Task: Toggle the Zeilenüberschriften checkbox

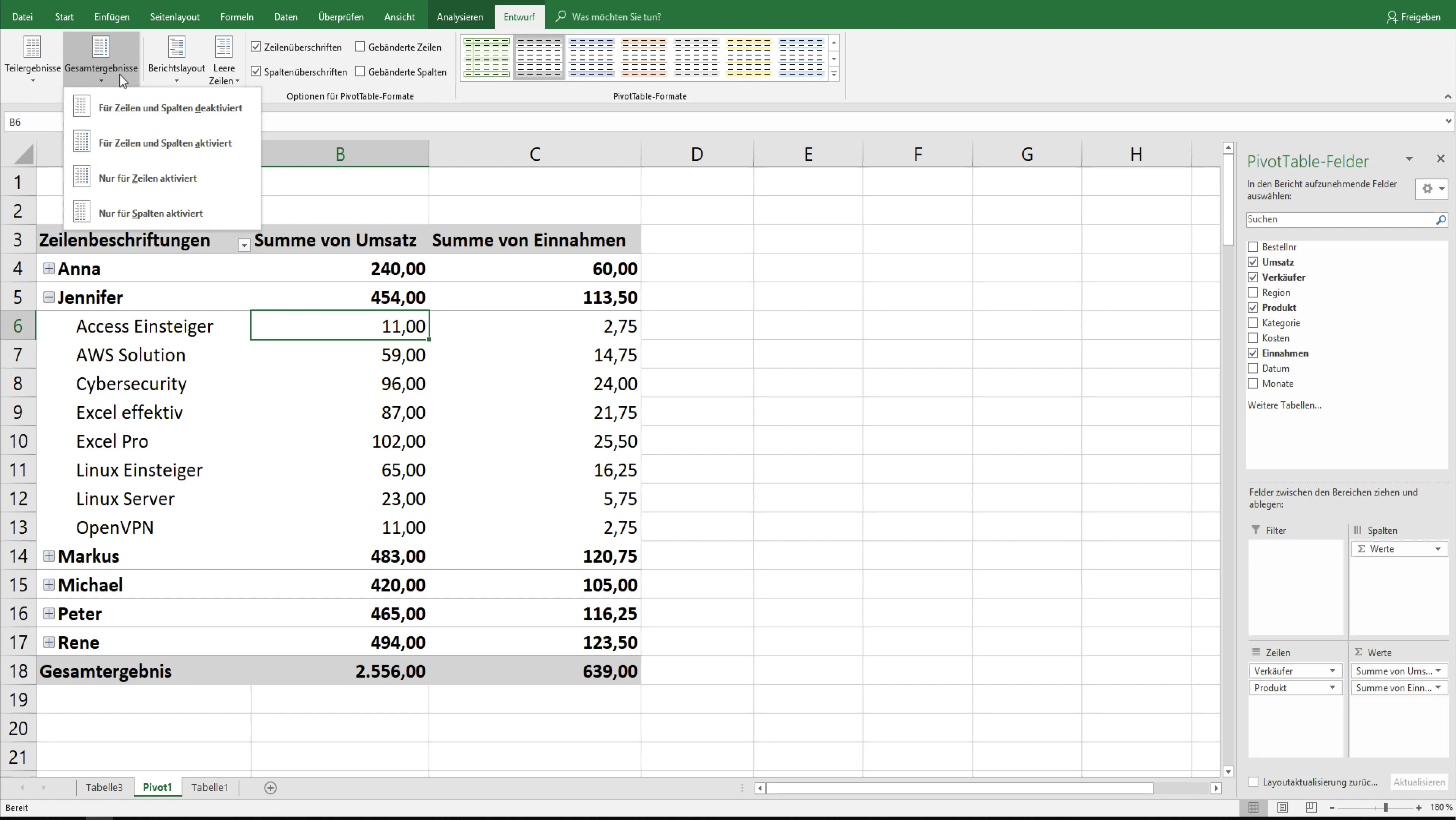Action: pyautogui.click(x=256, y=47)
